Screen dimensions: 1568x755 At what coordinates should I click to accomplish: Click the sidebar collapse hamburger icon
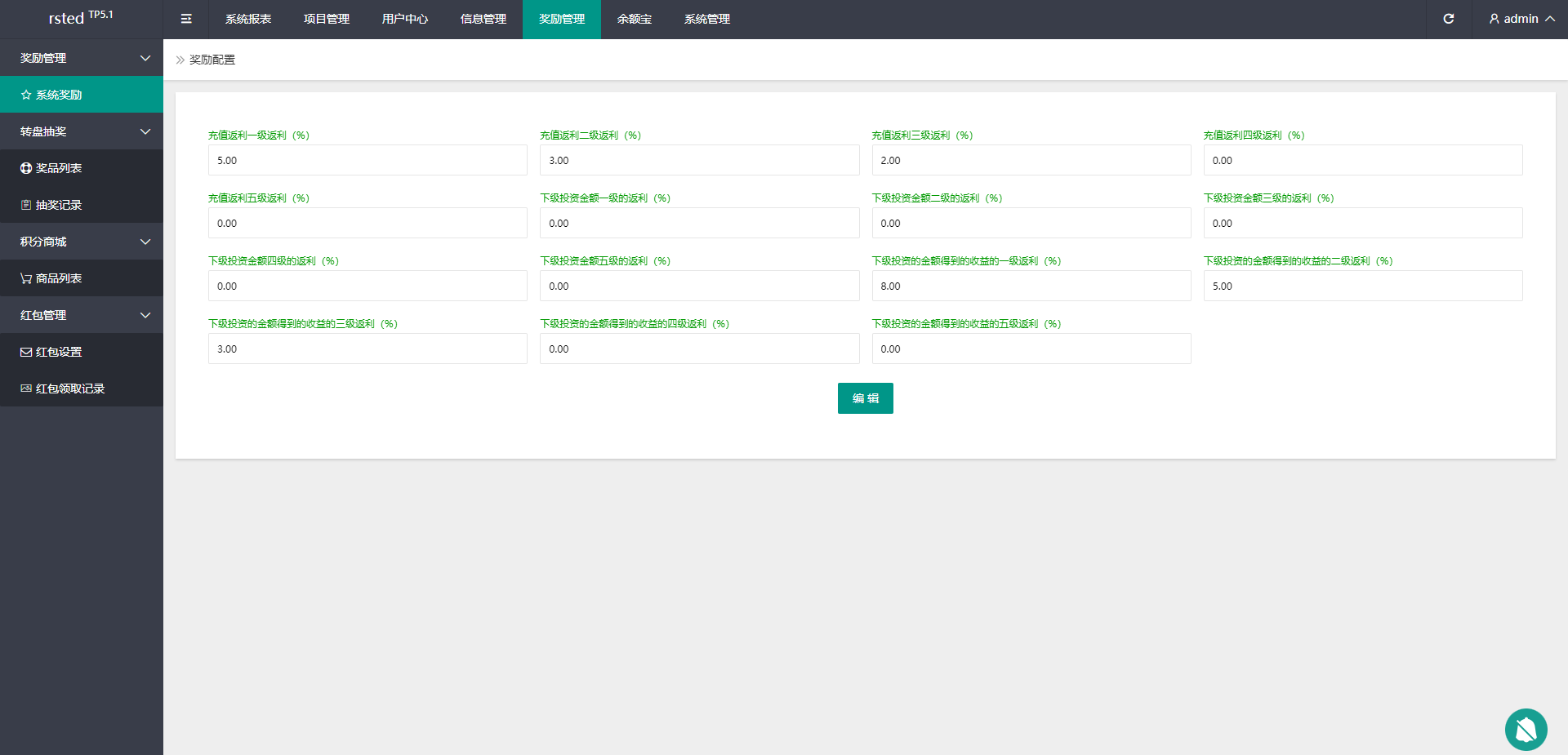pos(186,19)
